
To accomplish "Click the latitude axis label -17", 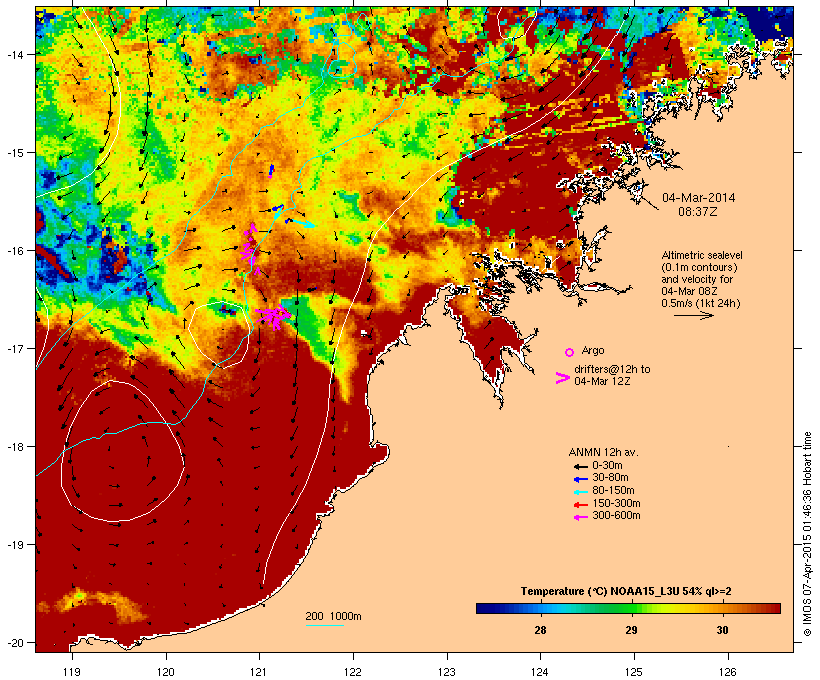I will pyautogui.click(x=14, y=348).
